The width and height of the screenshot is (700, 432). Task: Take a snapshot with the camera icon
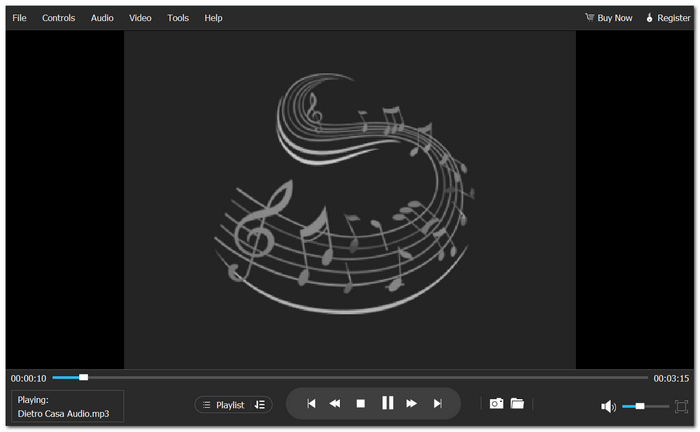[x=496, y=403]
